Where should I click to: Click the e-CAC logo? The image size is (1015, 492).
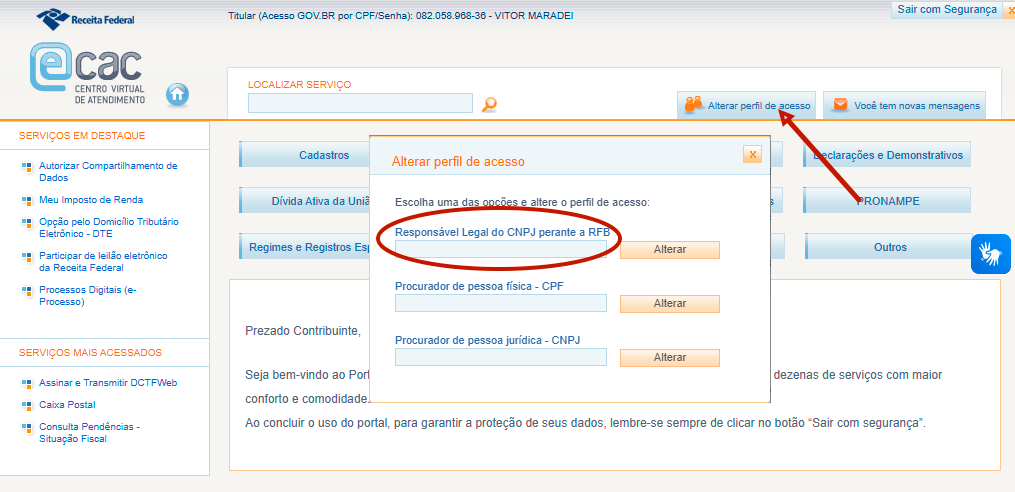pos(87,75)
